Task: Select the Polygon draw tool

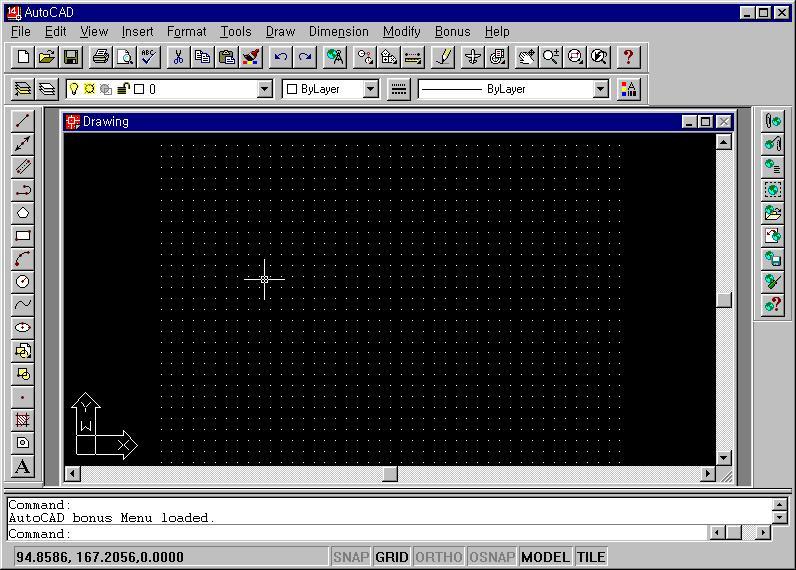Action: 22,213
